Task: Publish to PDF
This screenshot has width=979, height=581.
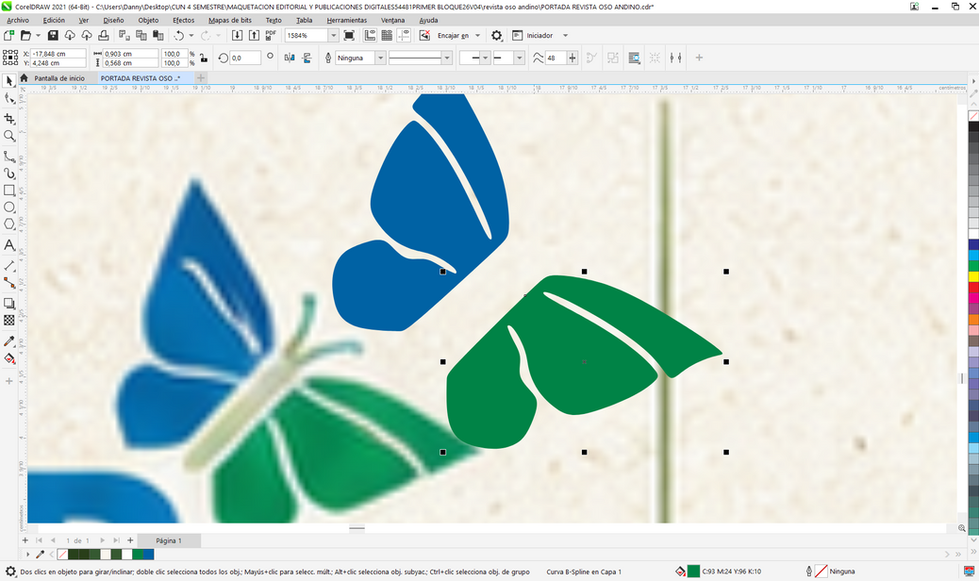Action: pos(271,36)
